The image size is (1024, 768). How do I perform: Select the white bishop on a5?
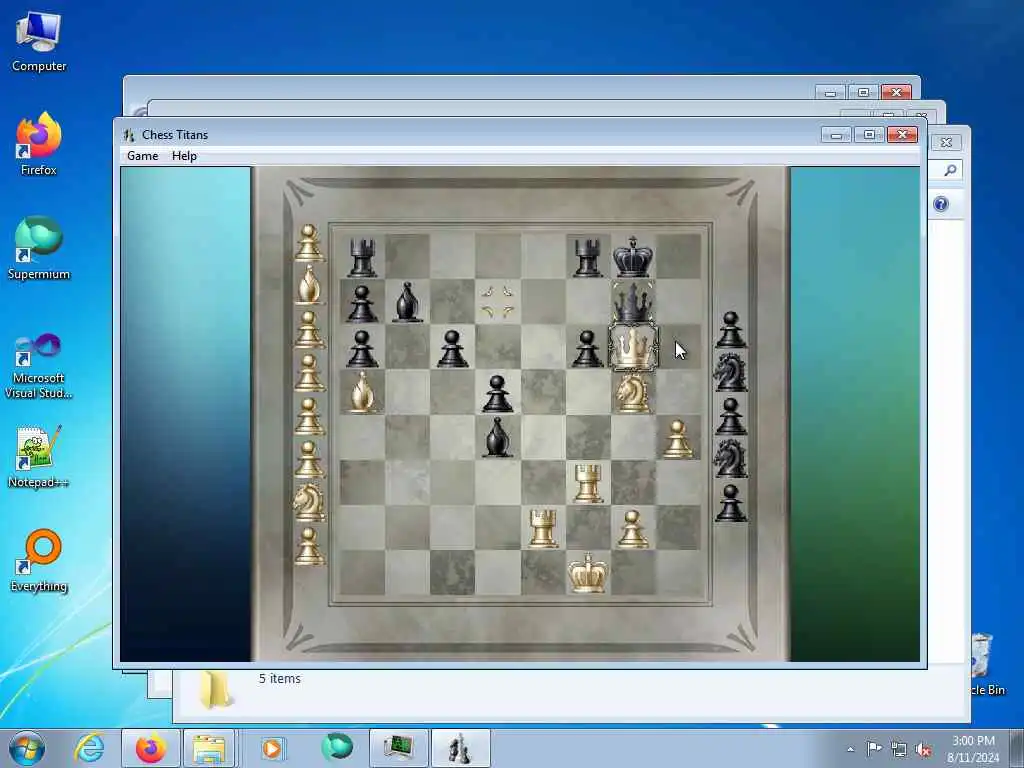point(362,392)
